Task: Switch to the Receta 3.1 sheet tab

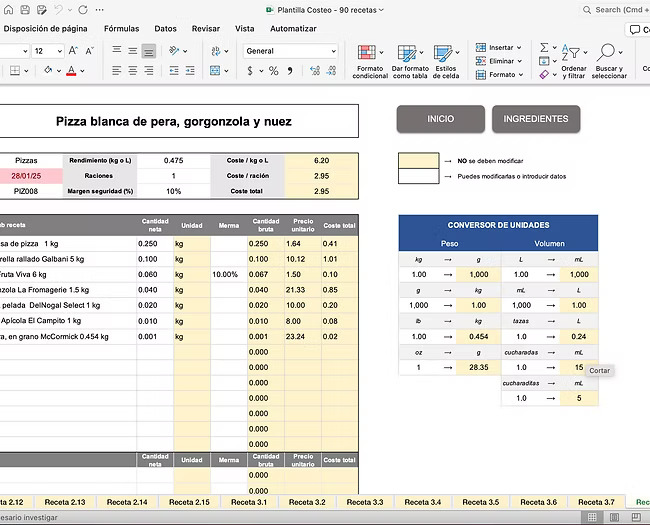Action: coord(251,502)
